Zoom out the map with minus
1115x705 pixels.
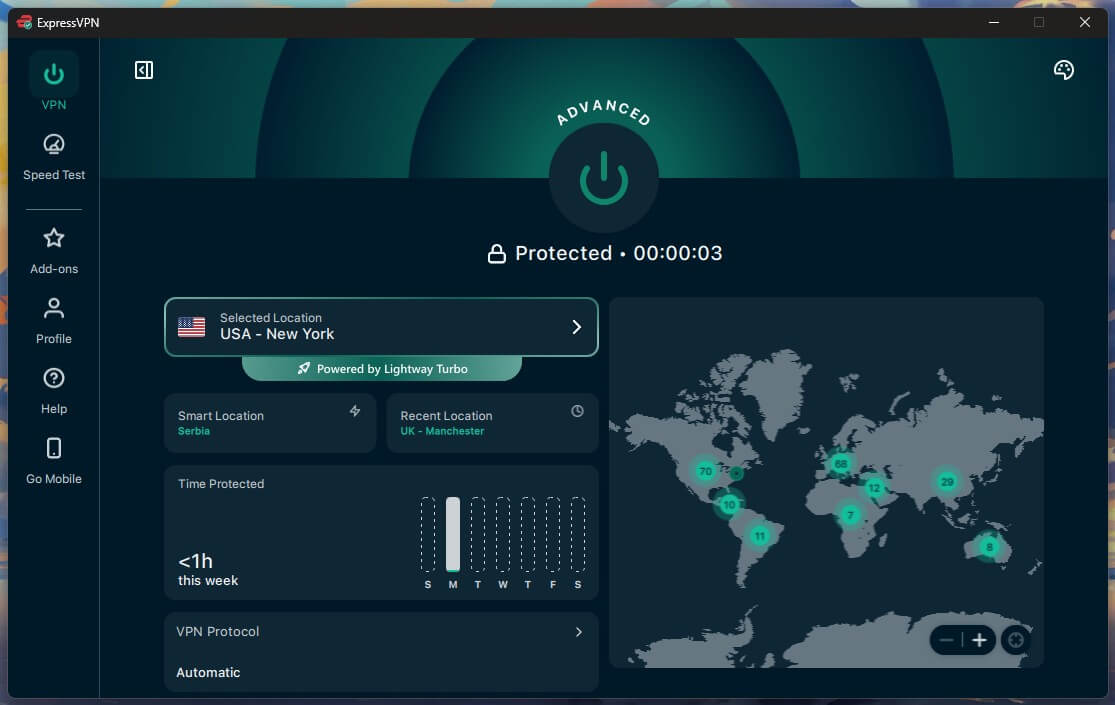[946, 640]
